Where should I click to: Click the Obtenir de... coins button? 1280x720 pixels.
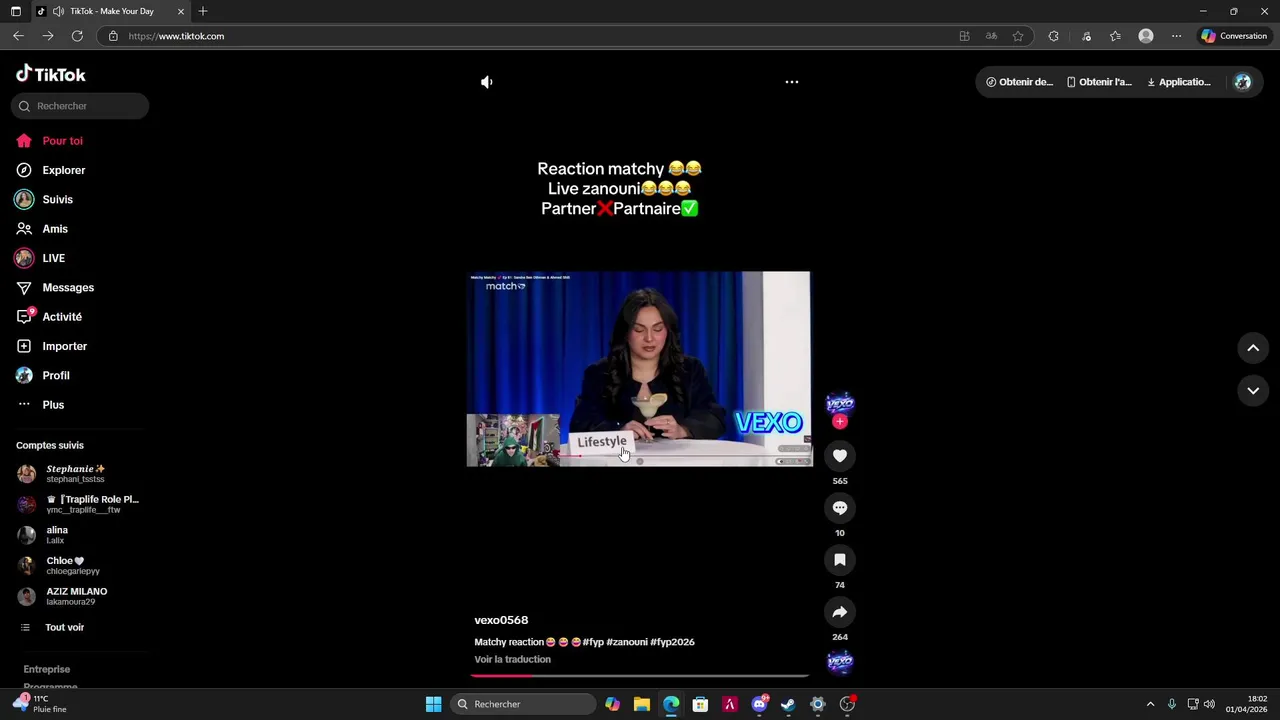(1019, 82)
